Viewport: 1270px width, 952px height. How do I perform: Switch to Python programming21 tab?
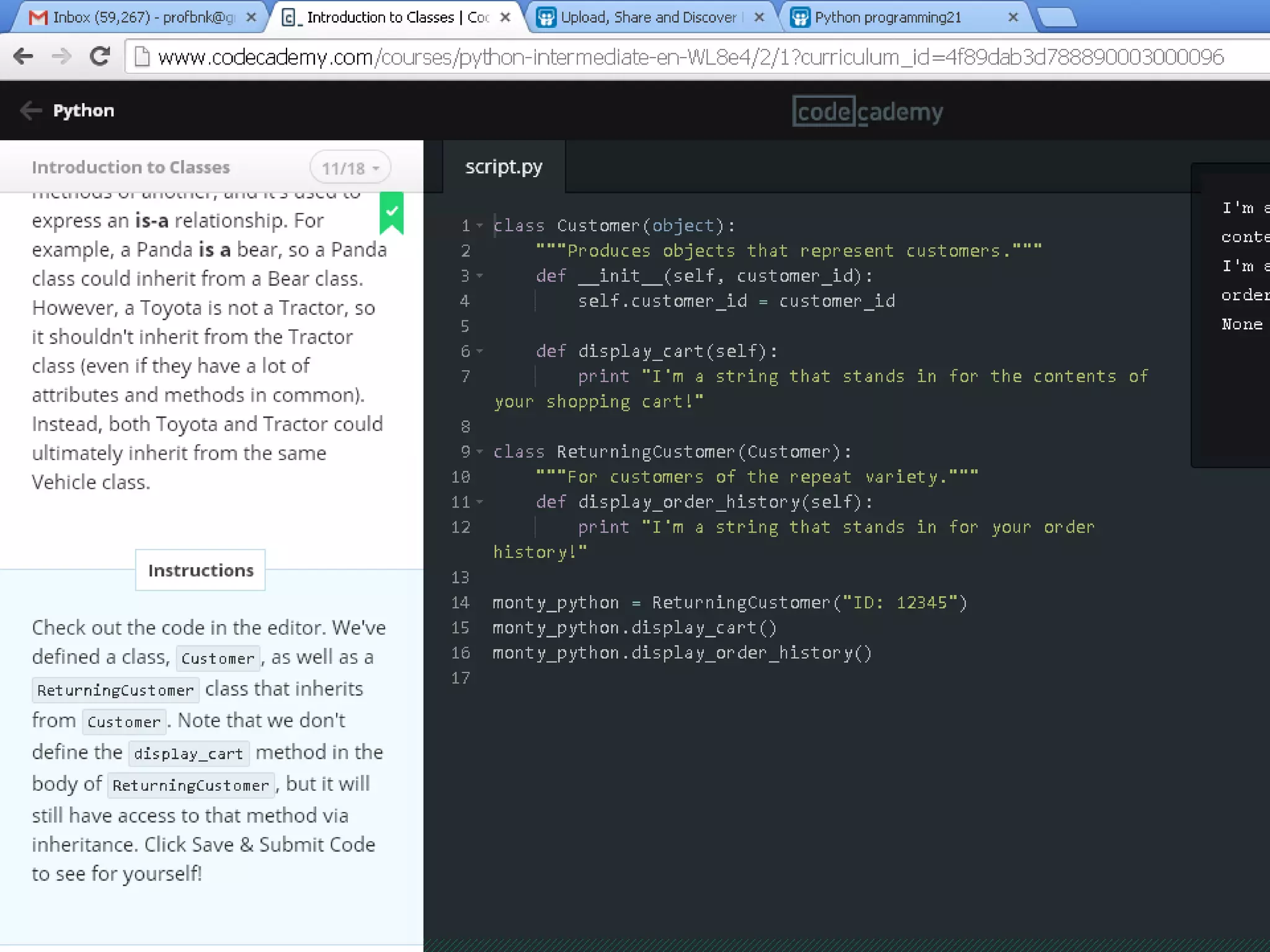(905, 17)
